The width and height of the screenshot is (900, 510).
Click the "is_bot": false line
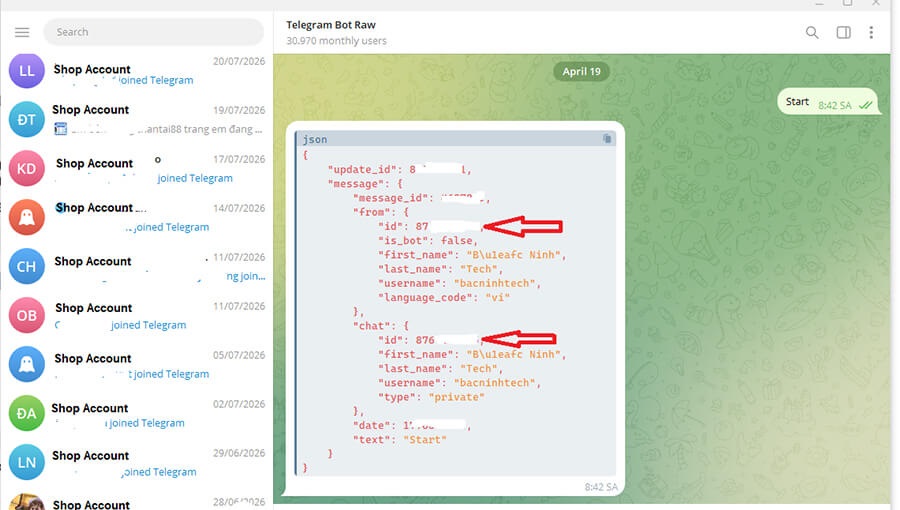point(428,240)
